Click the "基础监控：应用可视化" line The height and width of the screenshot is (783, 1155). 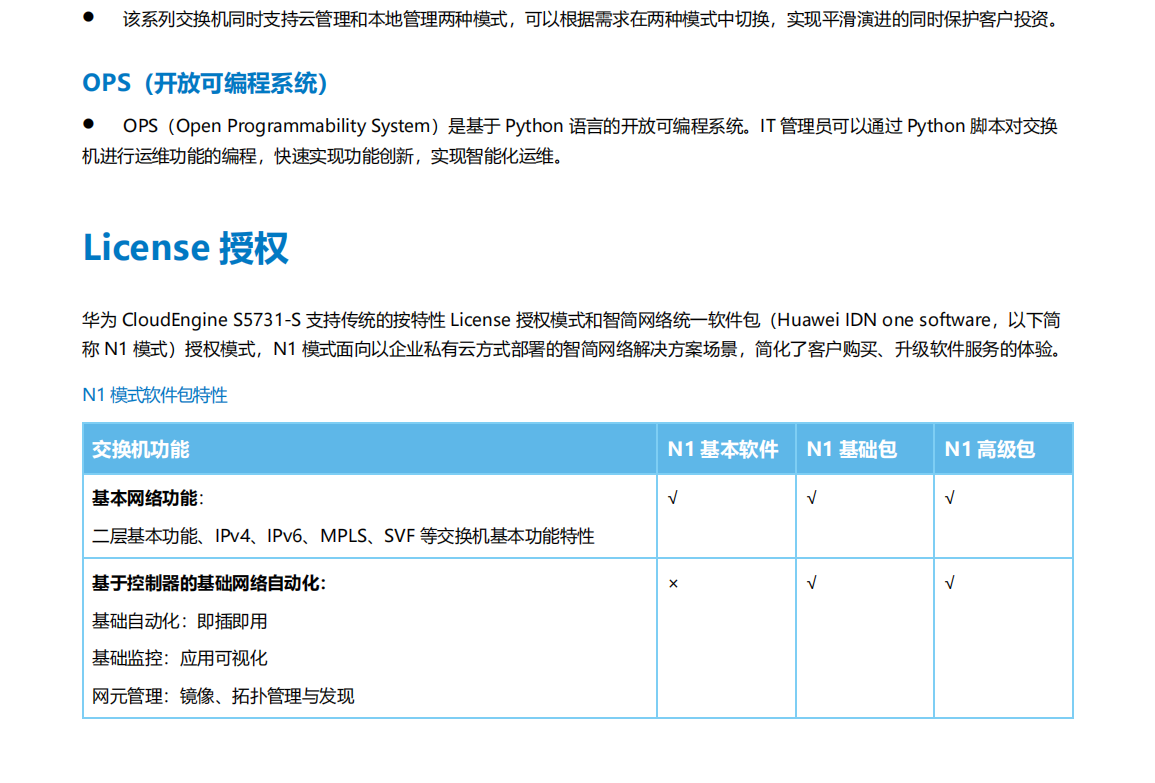180,658
